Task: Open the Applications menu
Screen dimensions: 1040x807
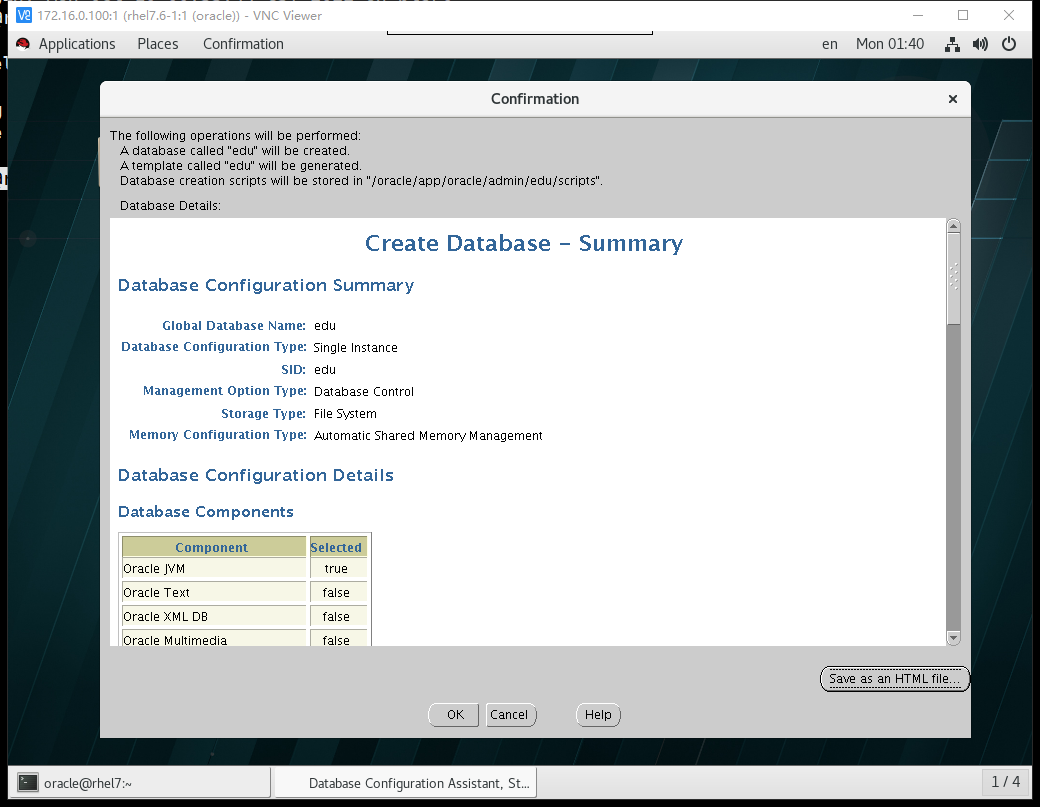Action: (76, 44)
